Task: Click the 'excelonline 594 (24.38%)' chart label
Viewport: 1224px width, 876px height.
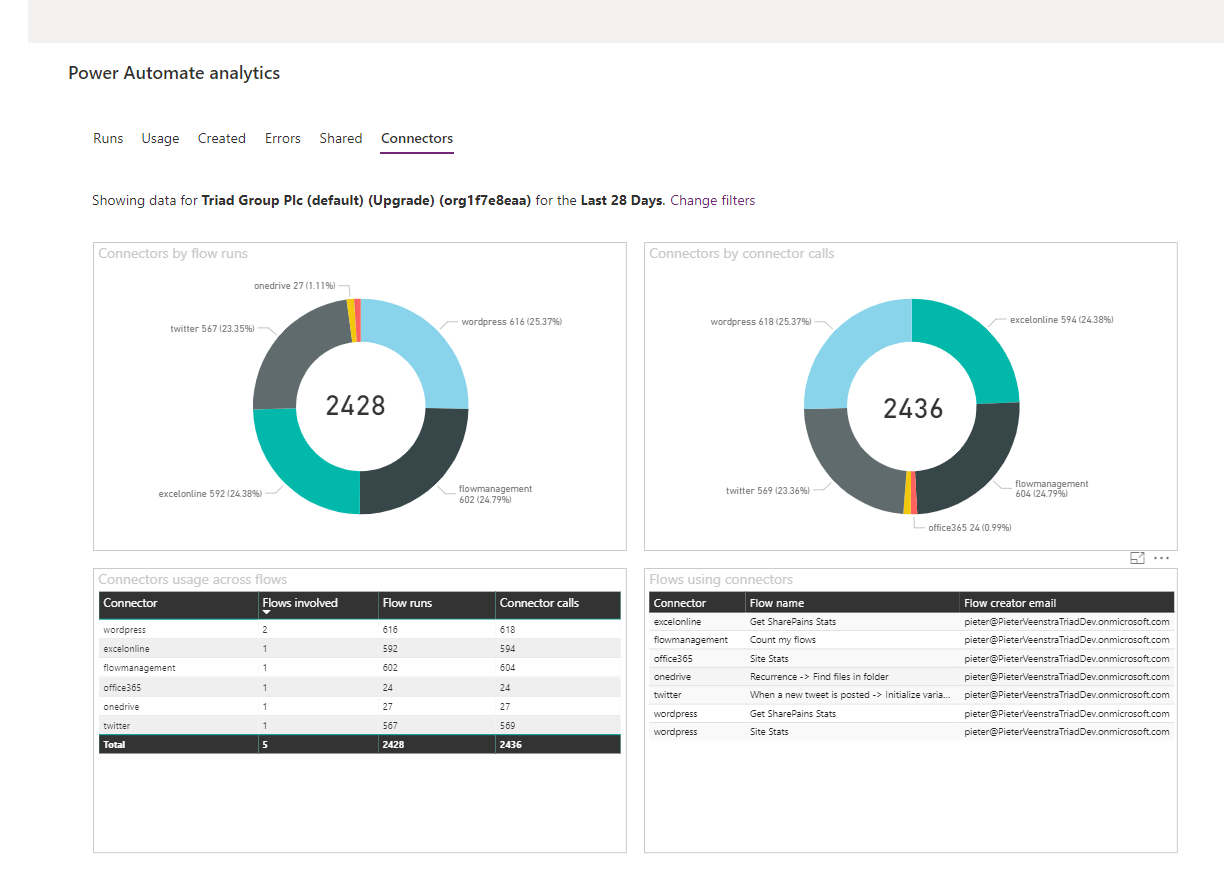Action: (x=1061, y=320)
